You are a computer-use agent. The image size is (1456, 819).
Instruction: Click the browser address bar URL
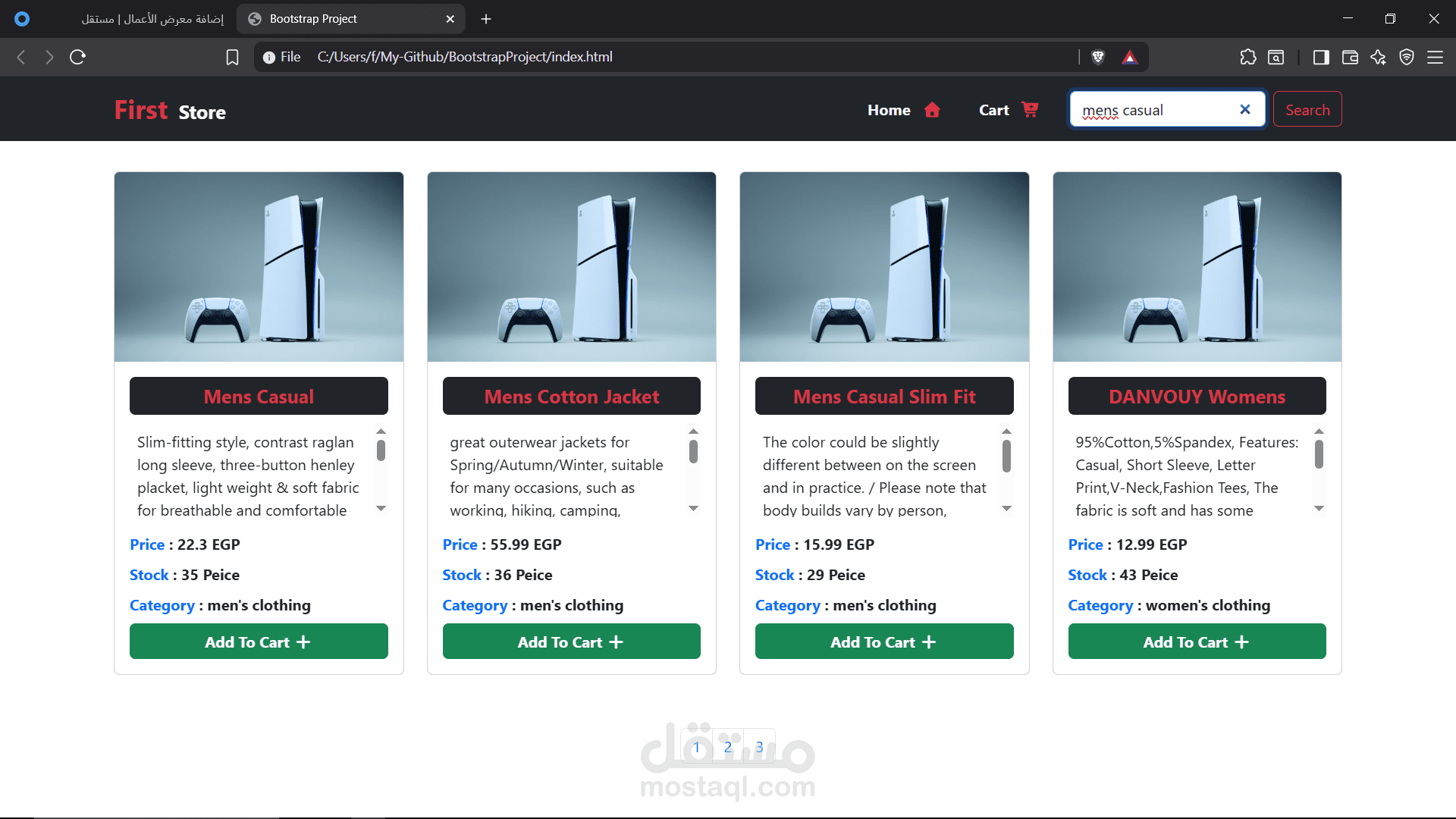(x=465, y=57)
